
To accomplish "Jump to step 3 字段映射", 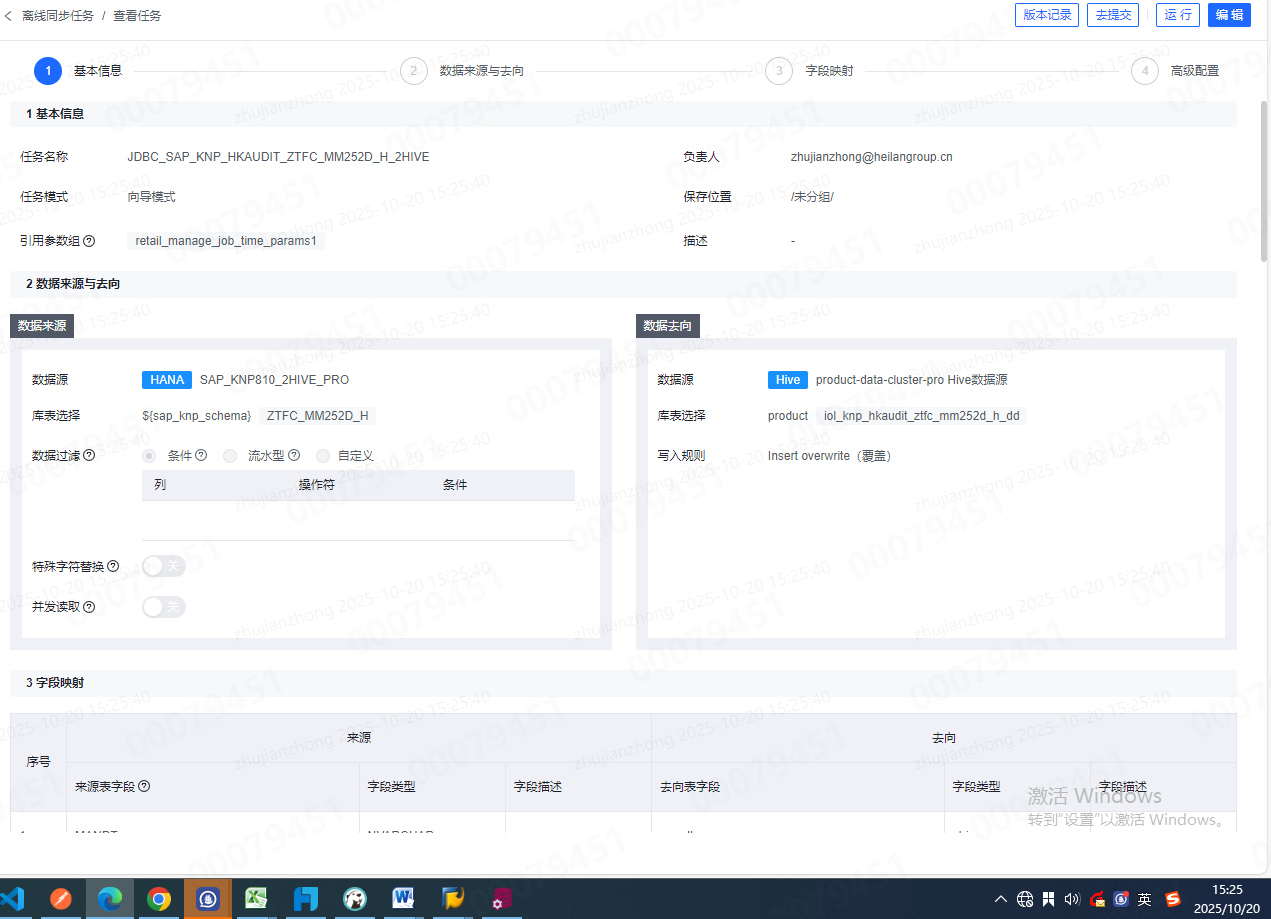I will pyautogui.click(x=779, y=71).
